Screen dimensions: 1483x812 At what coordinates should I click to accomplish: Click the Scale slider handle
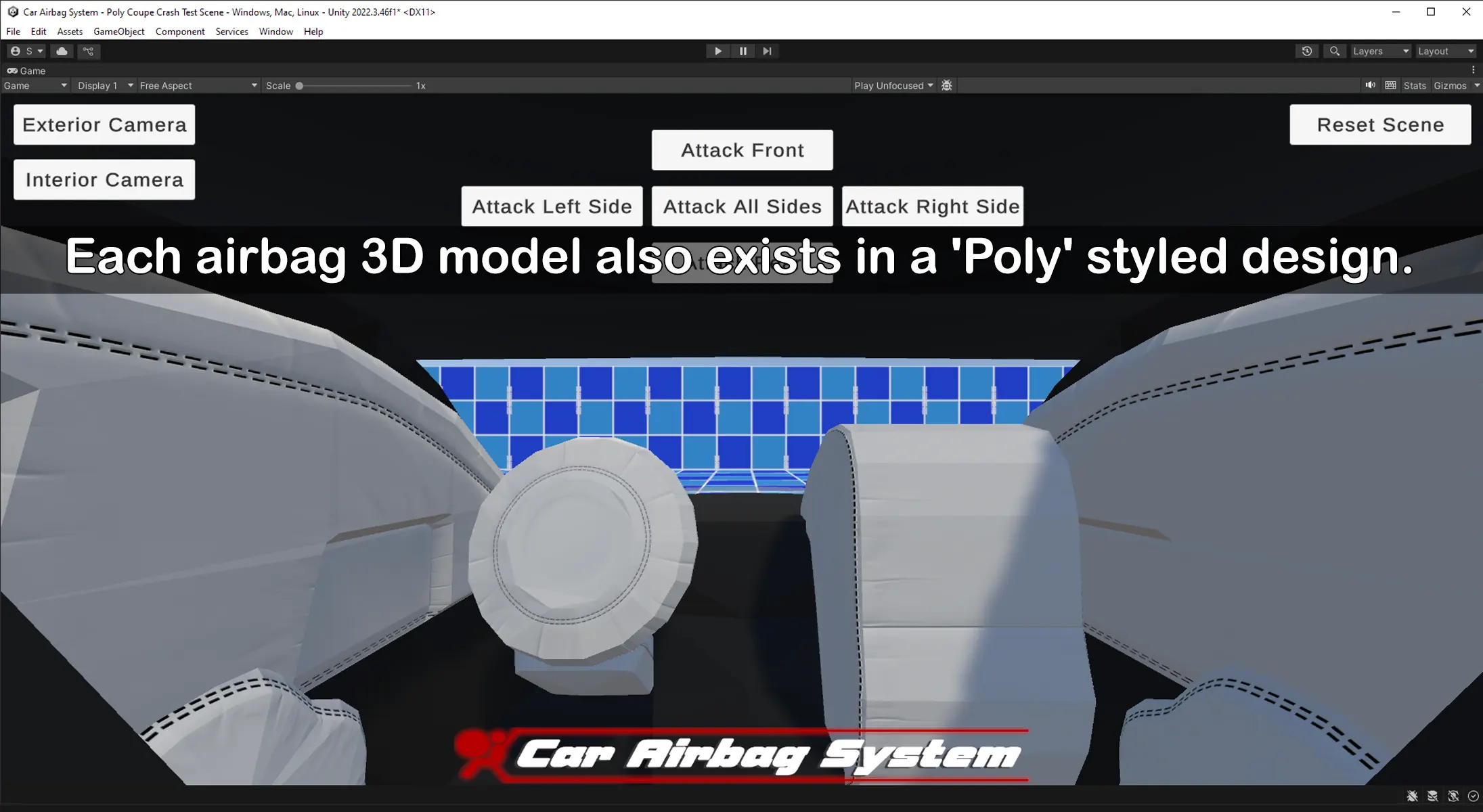[x=299, y=86]
